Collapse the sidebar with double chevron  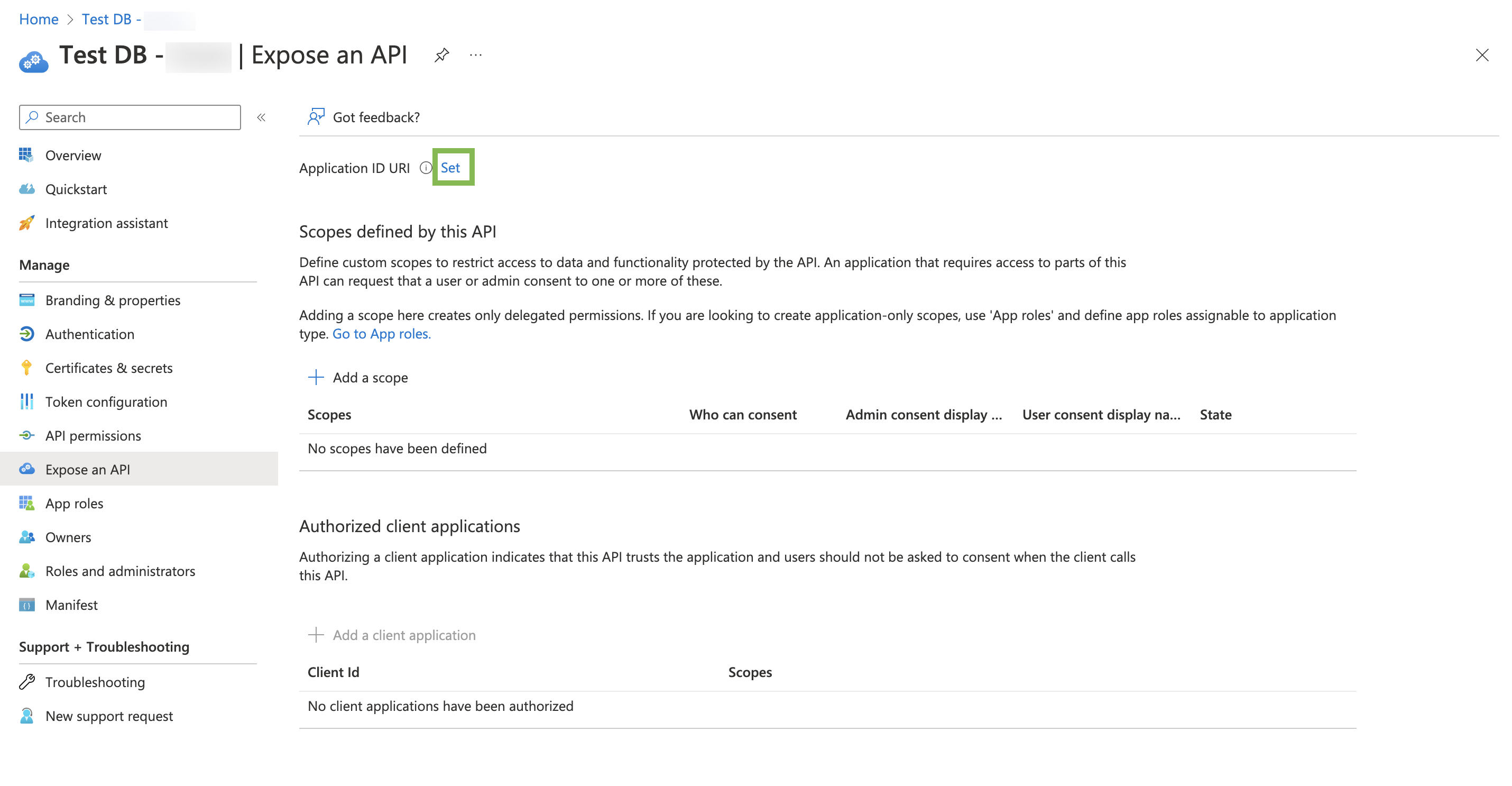[261, 117]
